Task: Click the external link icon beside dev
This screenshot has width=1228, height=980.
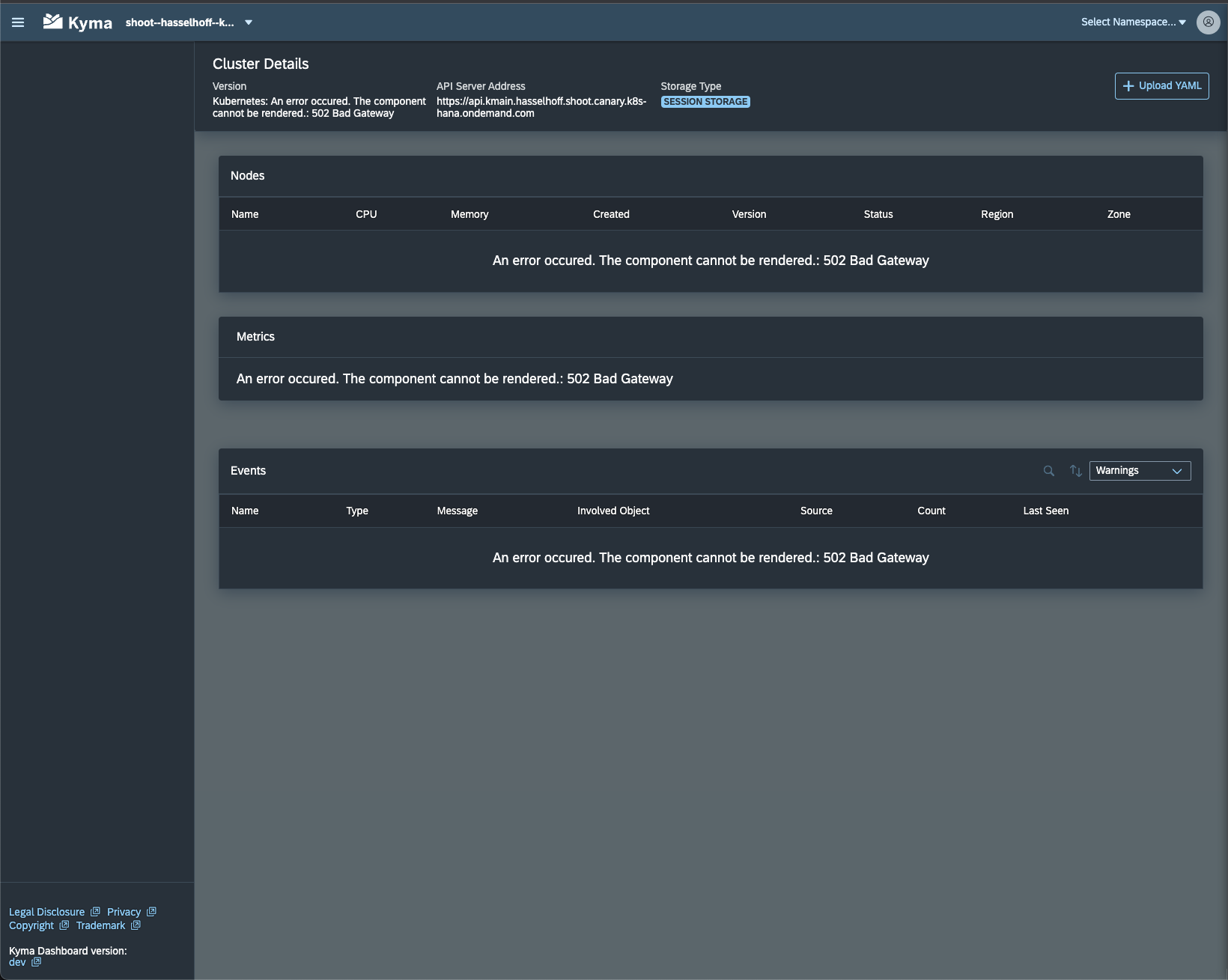Action: point(36,962)
